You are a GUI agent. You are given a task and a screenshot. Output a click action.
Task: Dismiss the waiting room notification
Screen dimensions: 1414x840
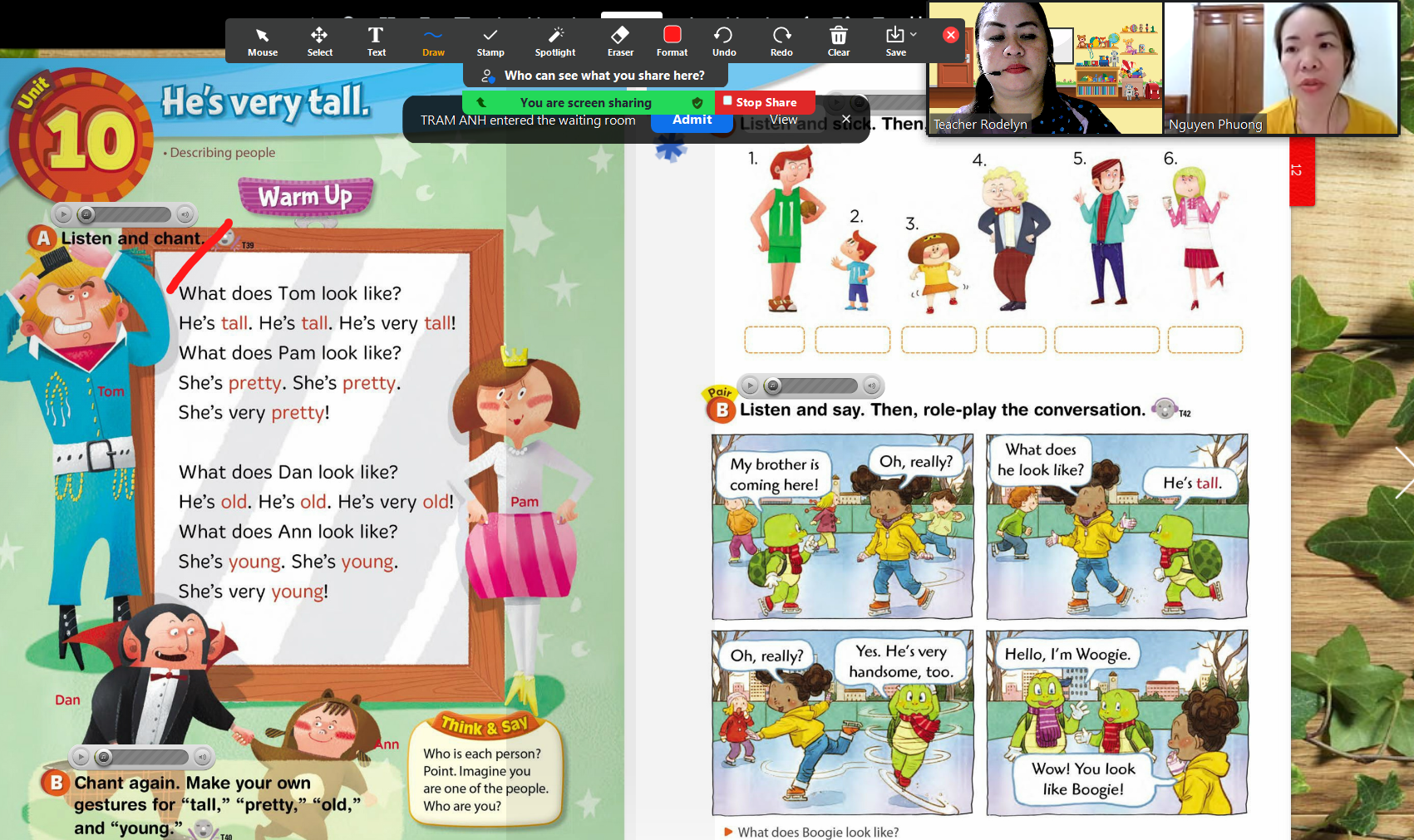pyautogui.click(x=846, y=119)
